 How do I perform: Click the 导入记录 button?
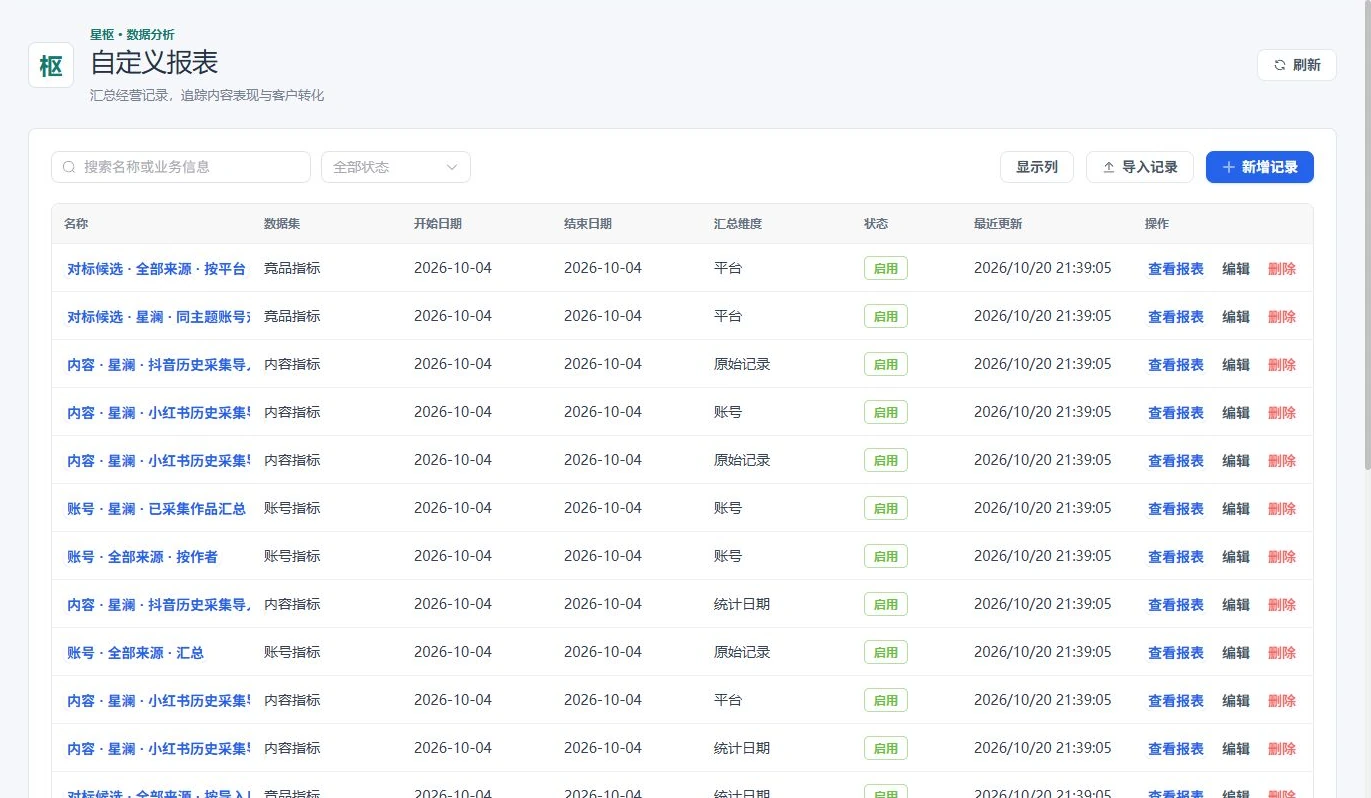tap(1140, 167)
